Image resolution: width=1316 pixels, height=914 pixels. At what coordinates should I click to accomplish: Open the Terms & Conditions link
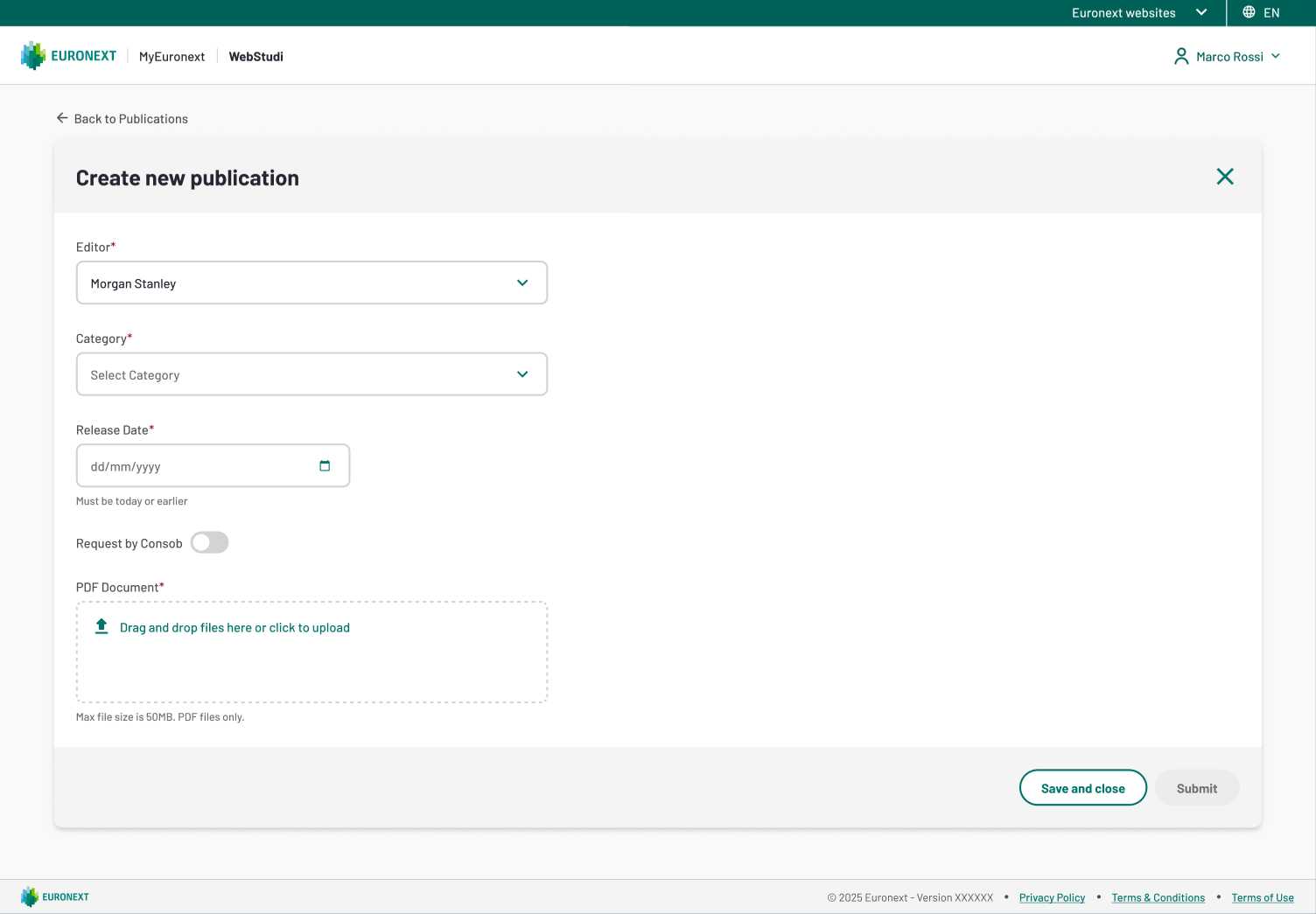(1158, 897)
